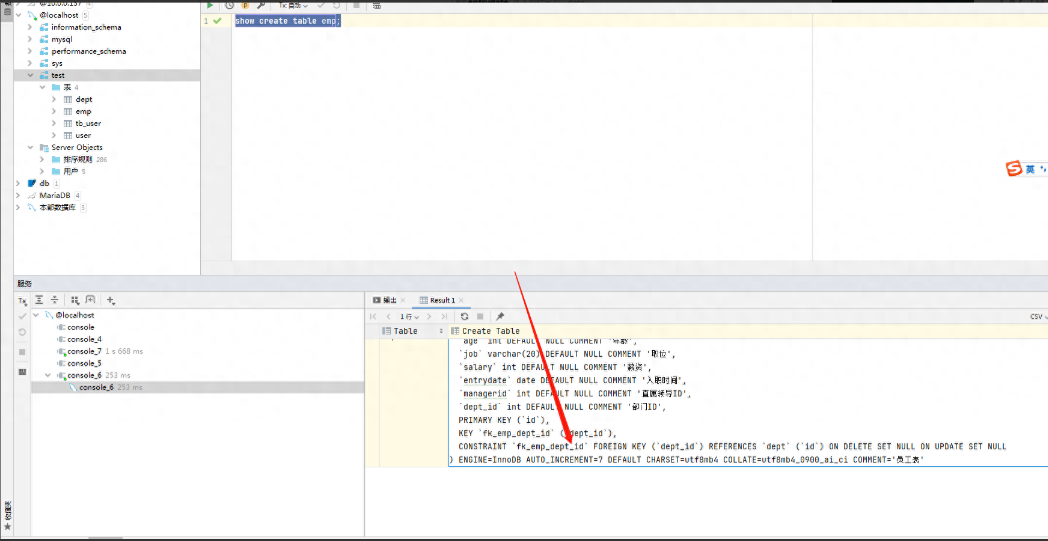The width and height of the screenshot is (1048, 541).
Task: Expand the performance_schema node
Action: pos(30,51)
